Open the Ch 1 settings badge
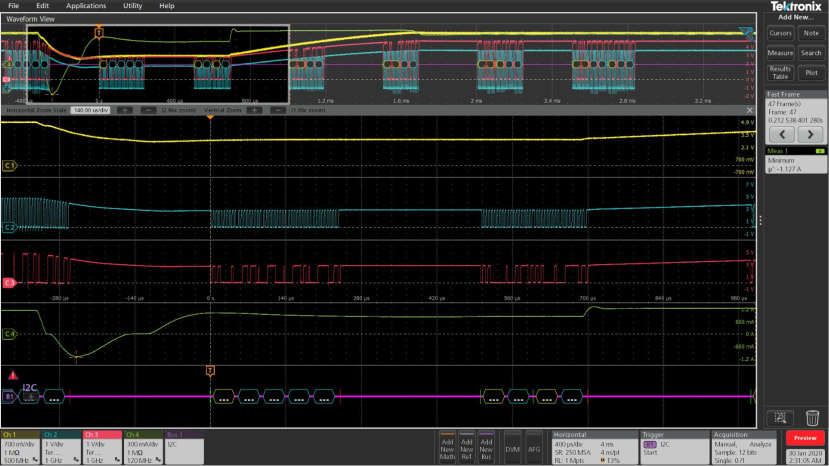Screen dimensions: 829x466 click(20, 447)
